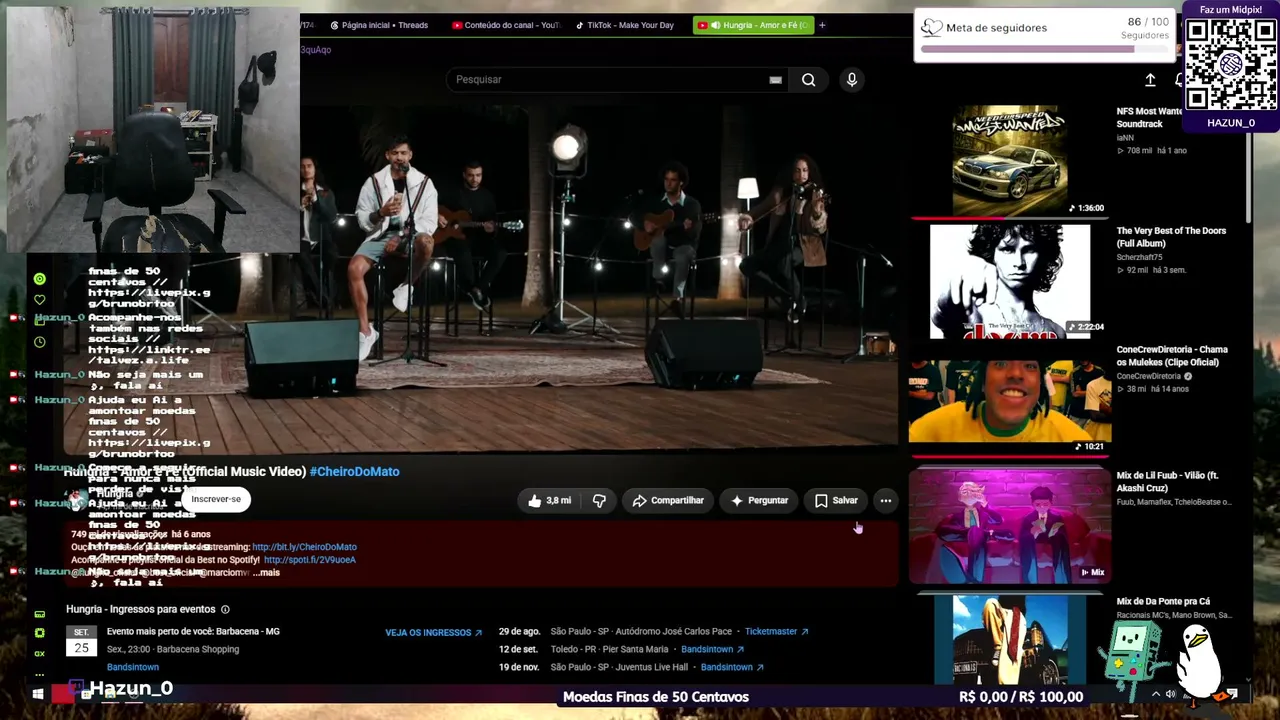The height and width of the screenshot is (720, 1280).
Task: Open the on-screen keyboard icon in search box
Action: pos(775,80)
